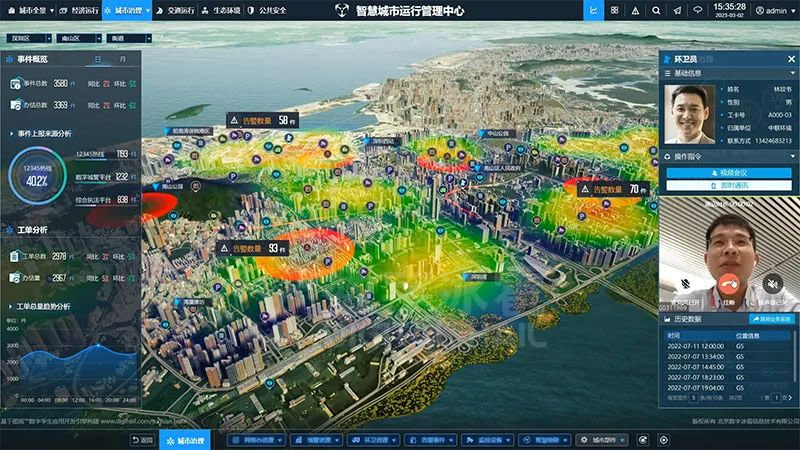The image size is (800, 450).
Task: Click the 93 alert count heatmap label
Action: point(252,248)
